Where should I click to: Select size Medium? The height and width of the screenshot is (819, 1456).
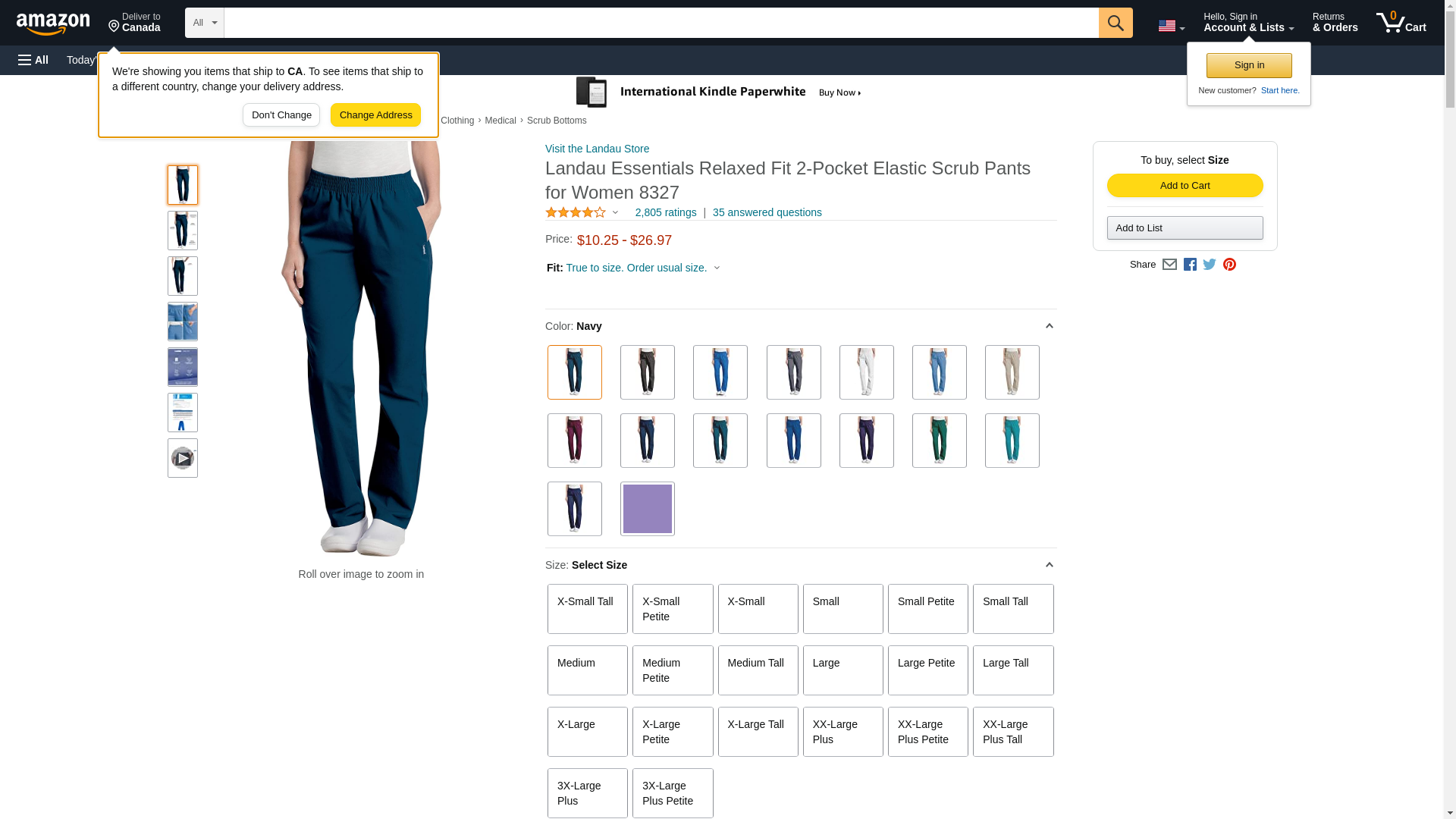587,670
